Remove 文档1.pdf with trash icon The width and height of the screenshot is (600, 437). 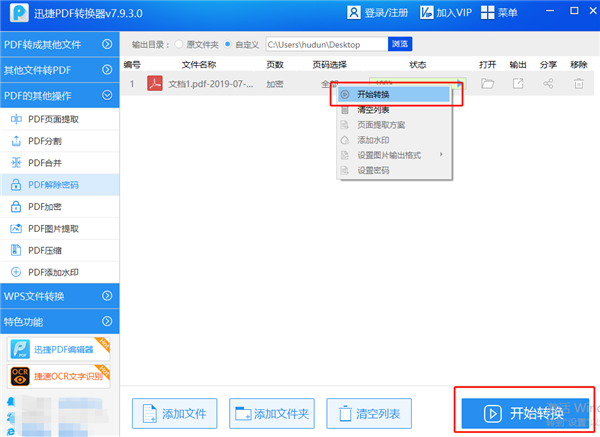point(579,83)
